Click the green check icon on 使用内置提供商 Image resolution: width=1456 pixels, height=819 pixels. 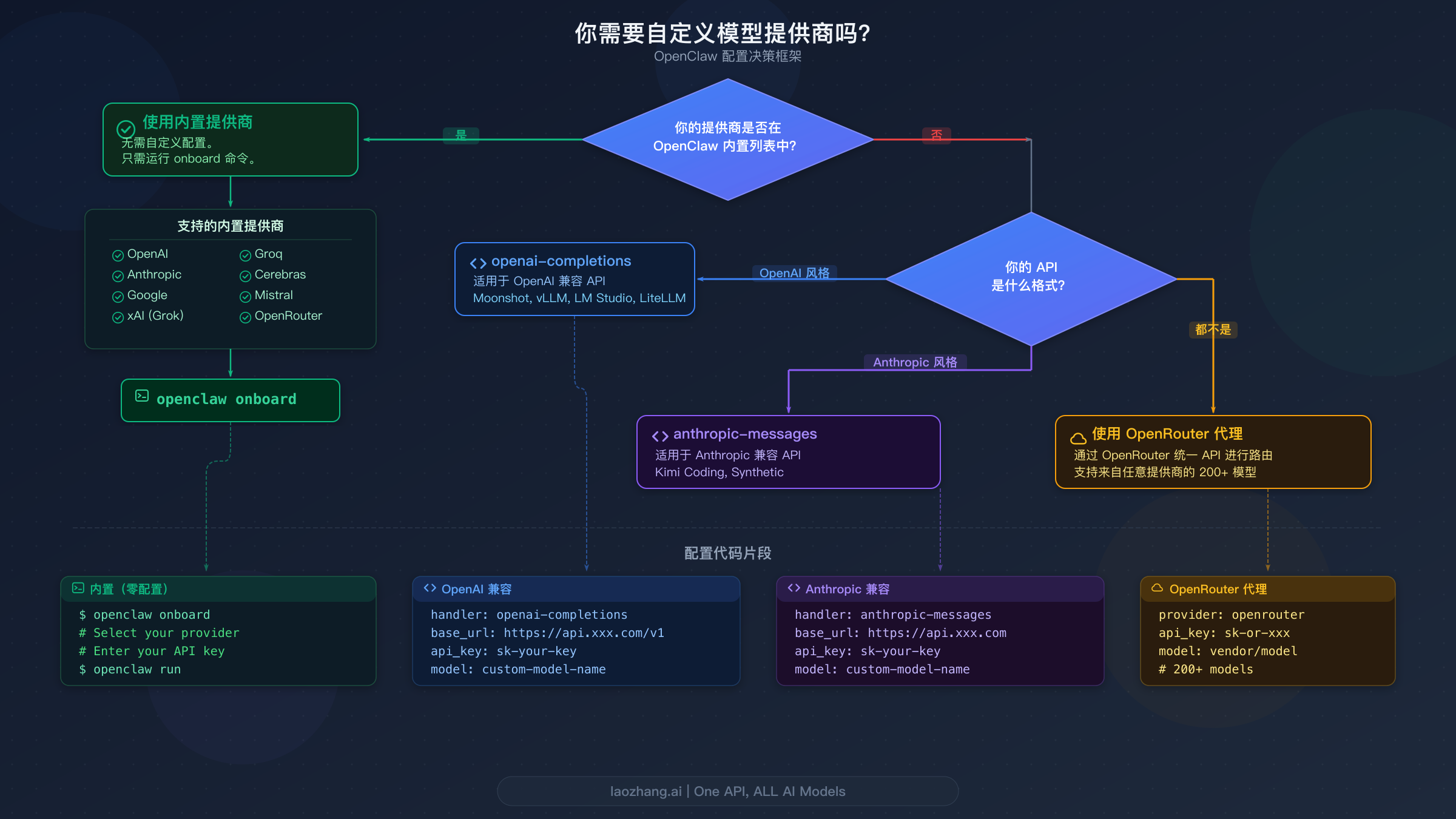coord(126,128)
